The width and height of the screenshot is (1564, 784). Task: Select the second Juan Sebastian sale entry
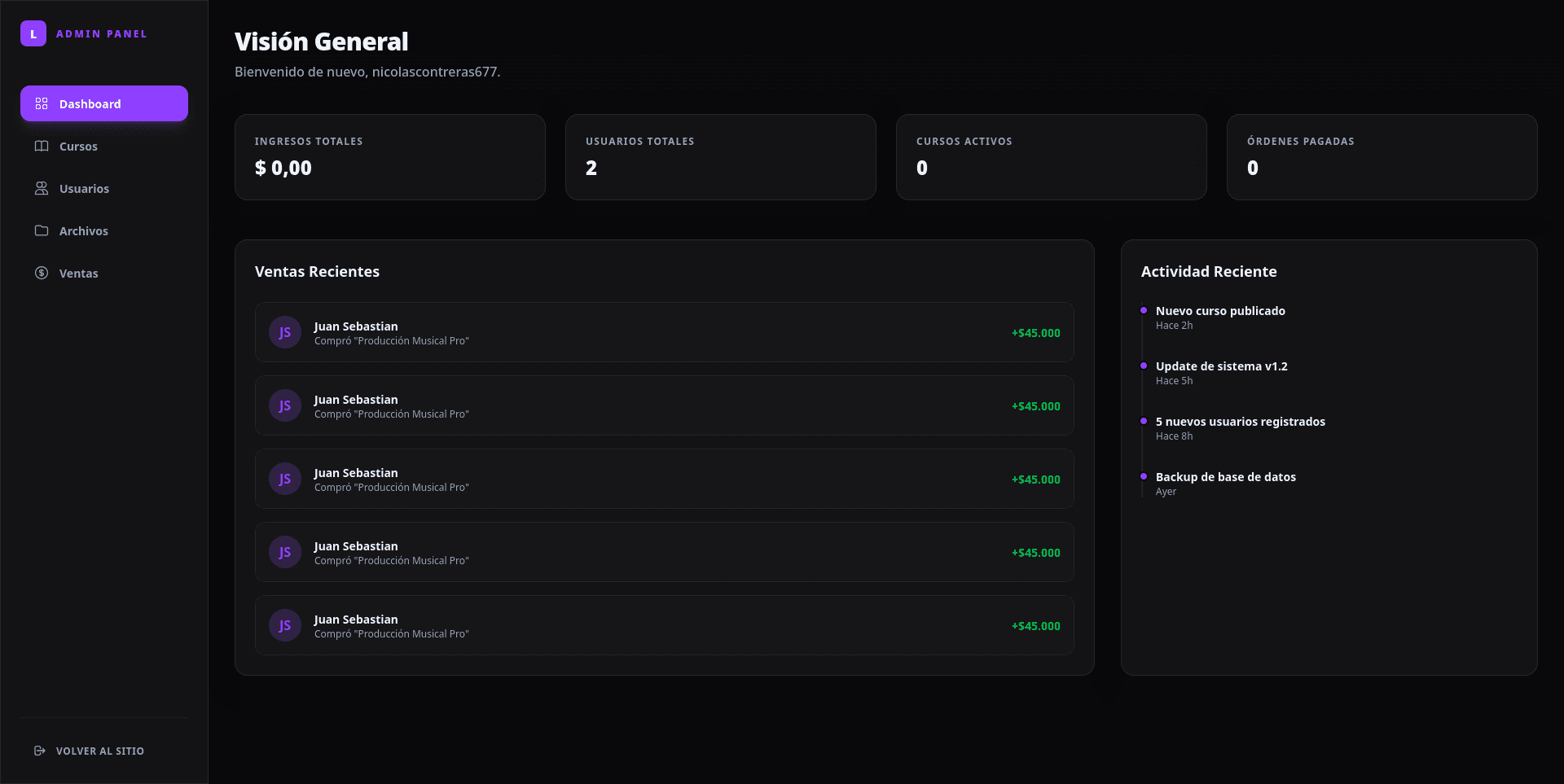(x=664, y=405)
